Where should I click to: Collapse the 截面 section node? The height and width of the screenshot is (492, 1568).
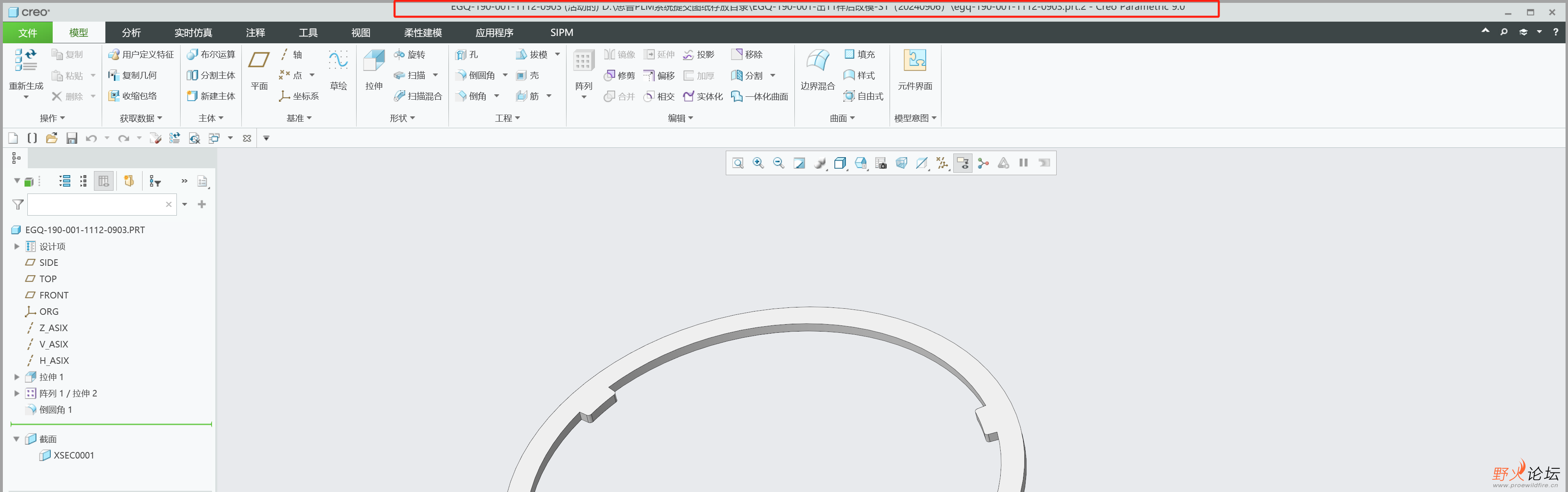click(x=16, y=439)
